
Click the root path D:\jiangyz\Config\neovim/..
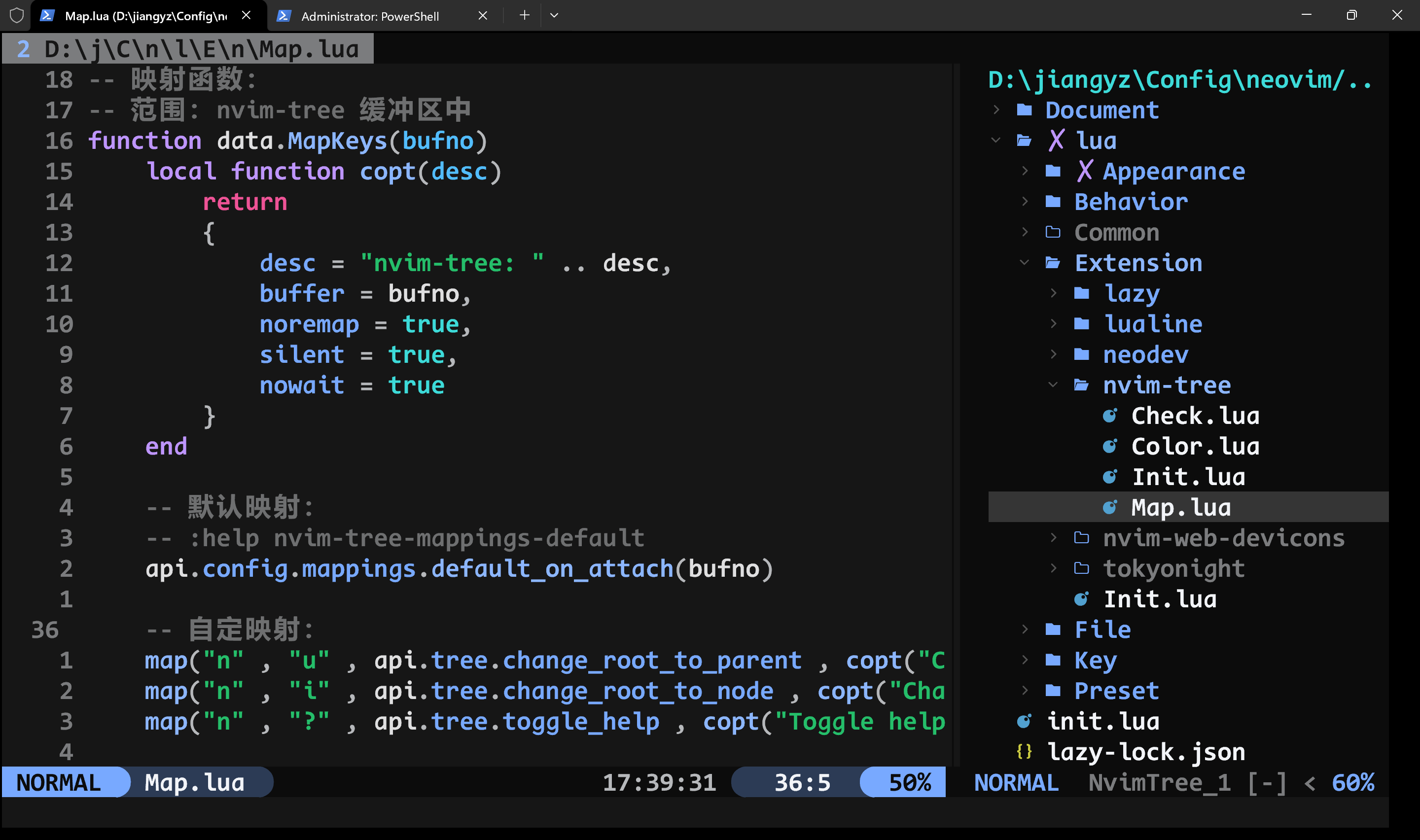1179,80
